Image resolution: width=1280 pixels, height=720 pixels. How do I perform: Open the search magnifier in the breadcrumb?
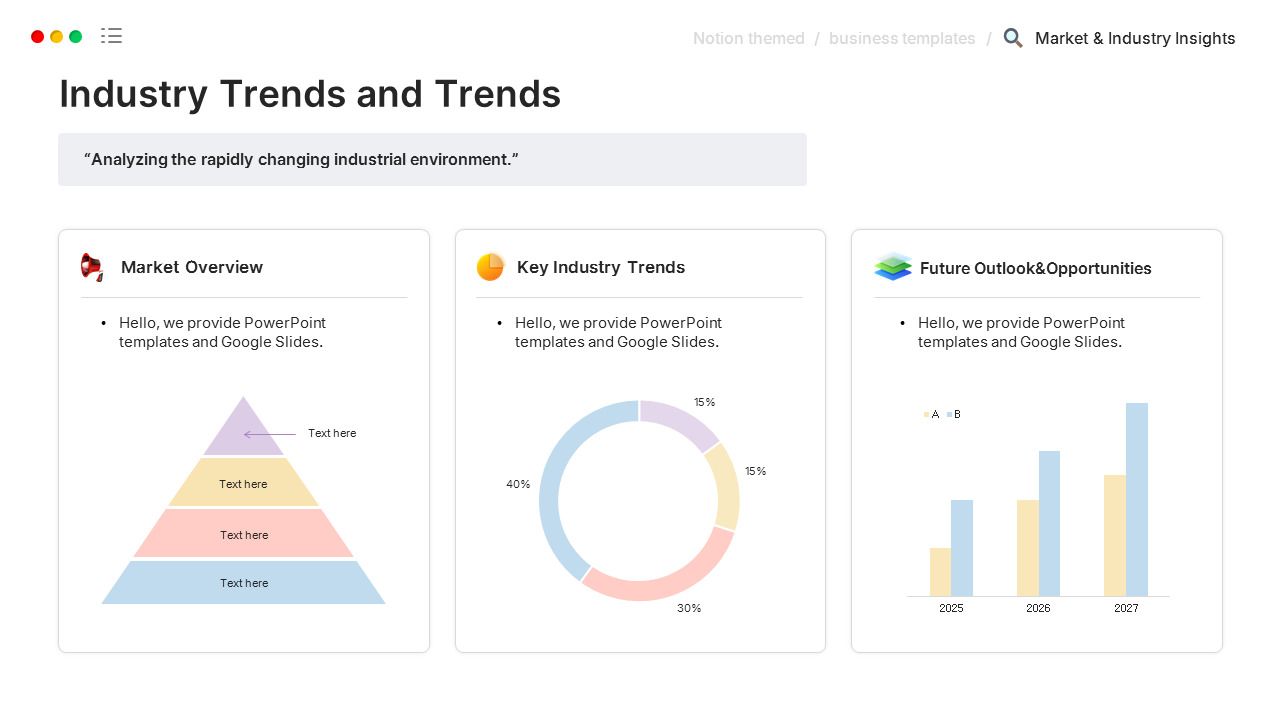(1012, 38)
